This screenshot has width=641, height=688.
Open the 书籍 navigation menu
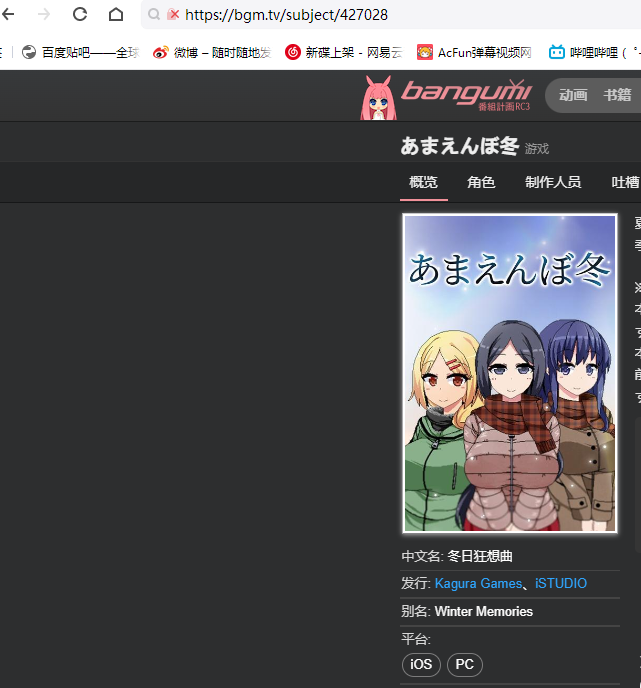(617, 95)
